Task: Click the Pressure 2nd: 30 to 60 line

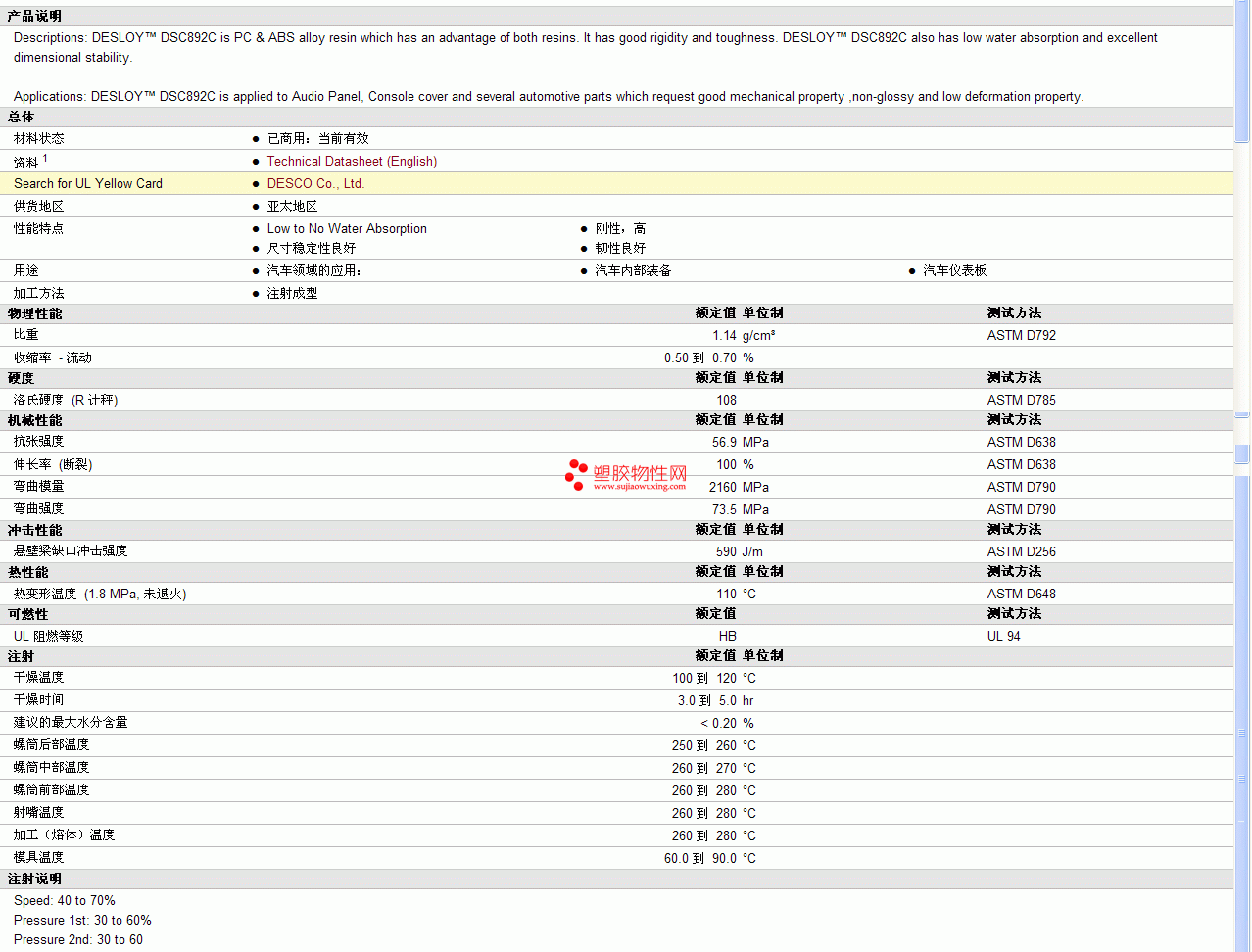Action: tap(78, 940)
